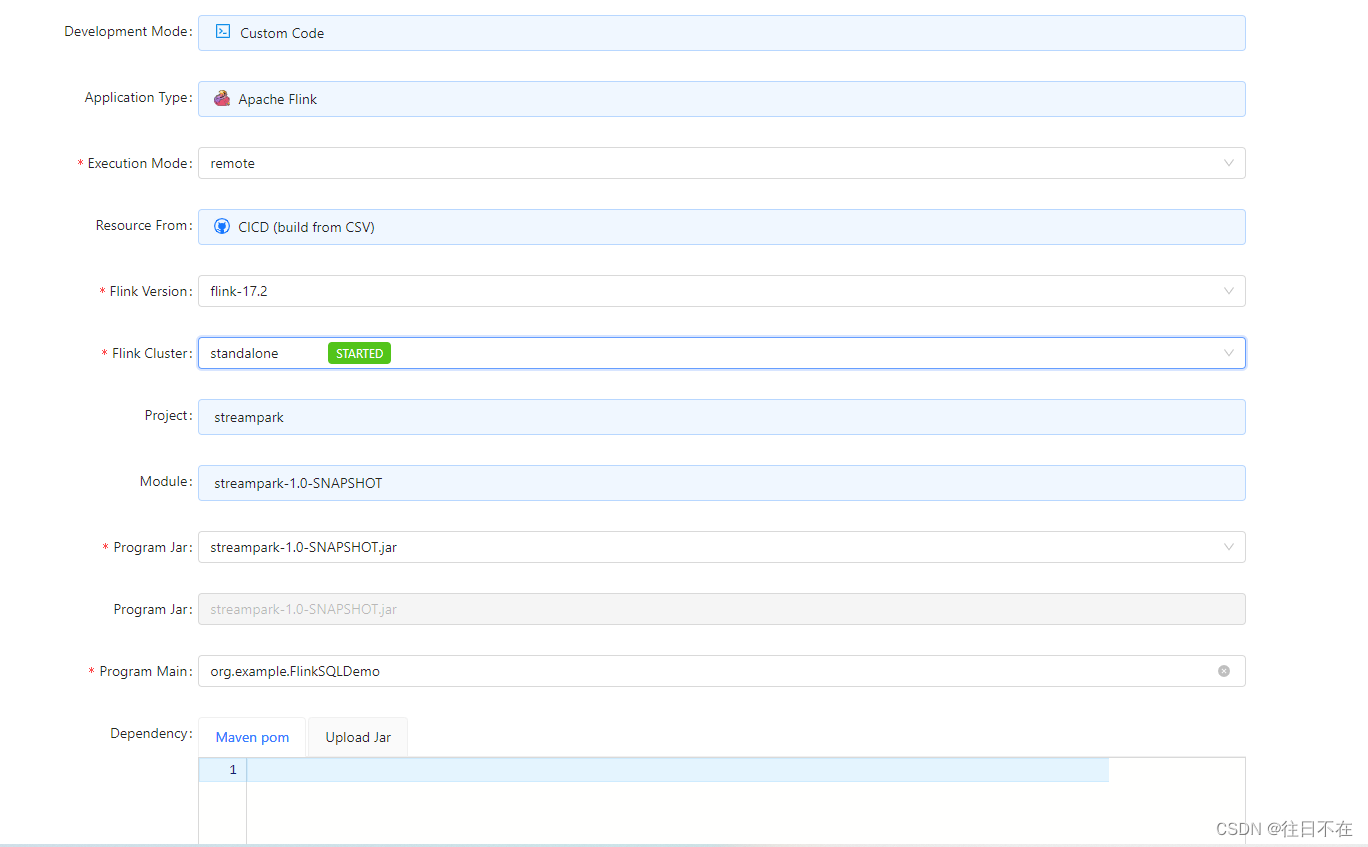This screenshot has width=1368, height=847.
Task: Click the 'Execution Mode:' label
Action: click(x=140, y=163)
